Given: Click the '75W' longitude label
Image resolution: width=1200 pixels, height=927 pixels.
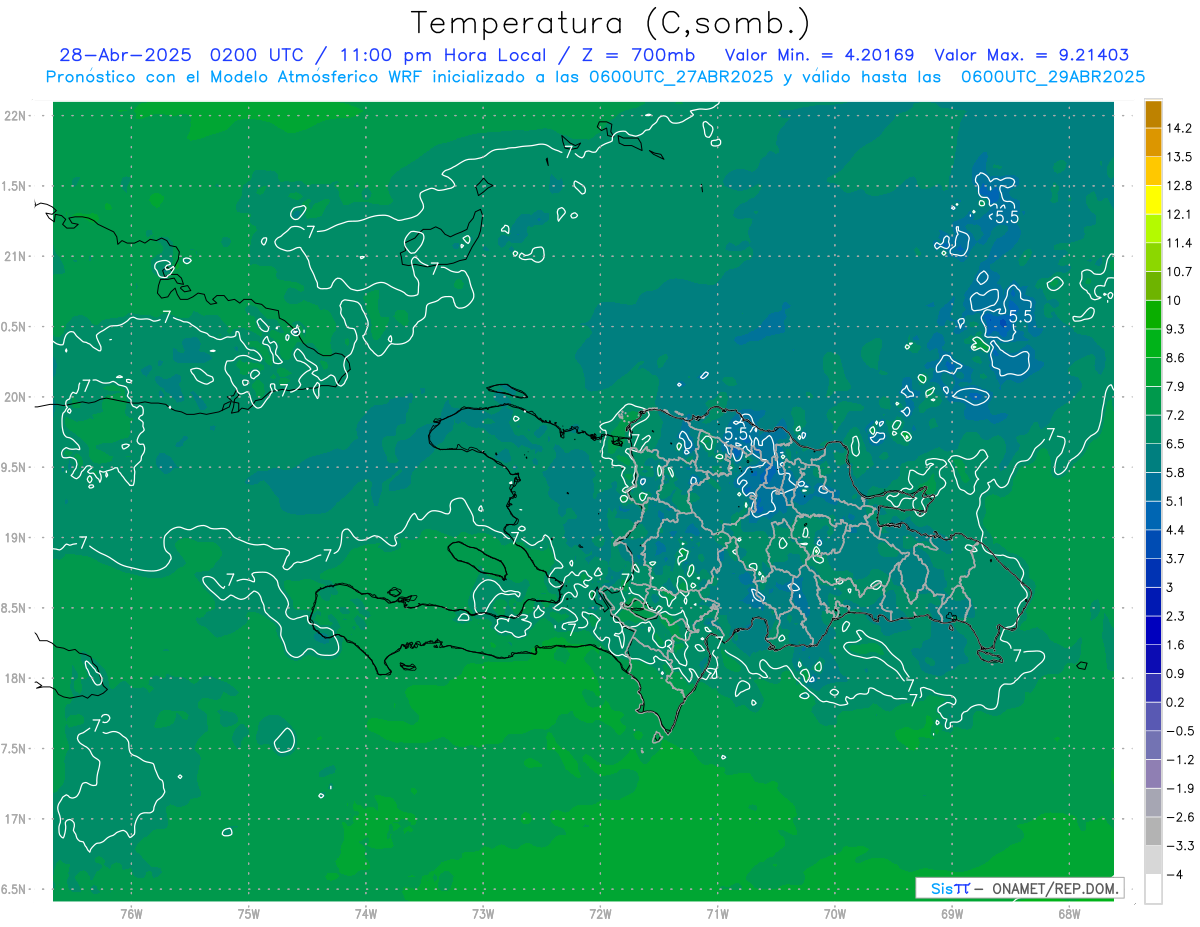Looking at the screenshot, I should coord(249,913).
